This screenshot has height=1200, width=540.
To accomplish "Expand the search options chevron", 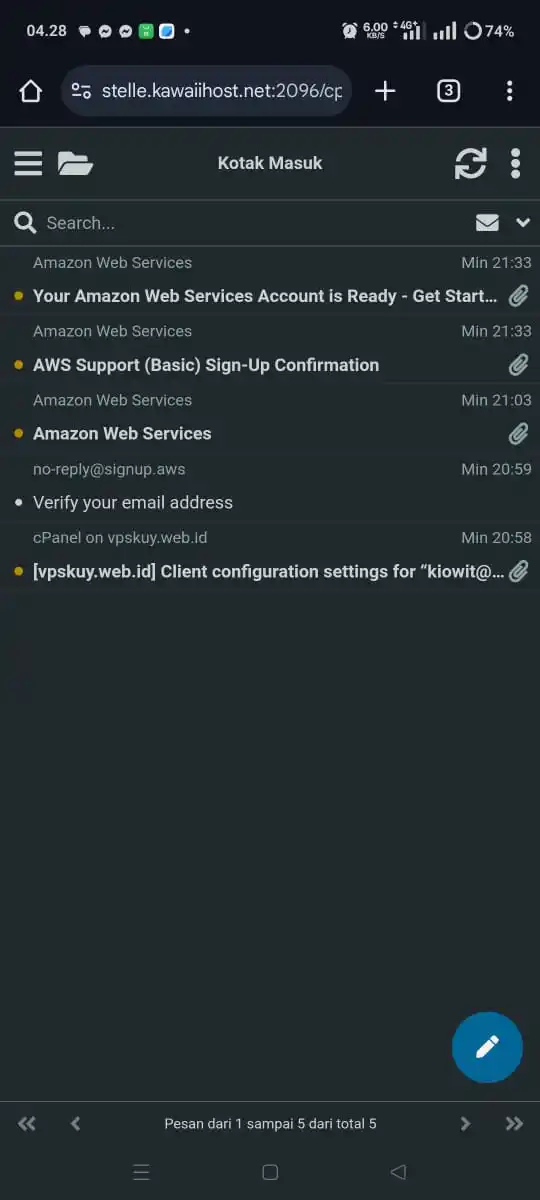I will (x=522, y=223).
